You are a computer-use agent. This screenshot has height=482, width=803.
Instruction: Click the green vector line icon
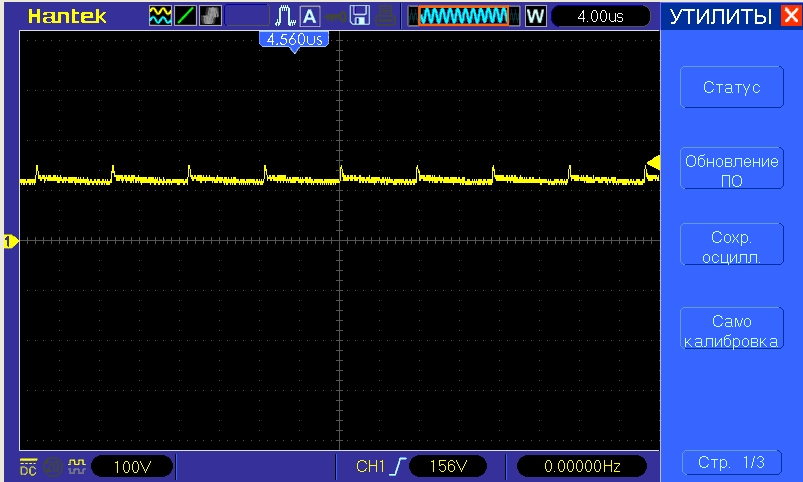coord(186,16)
